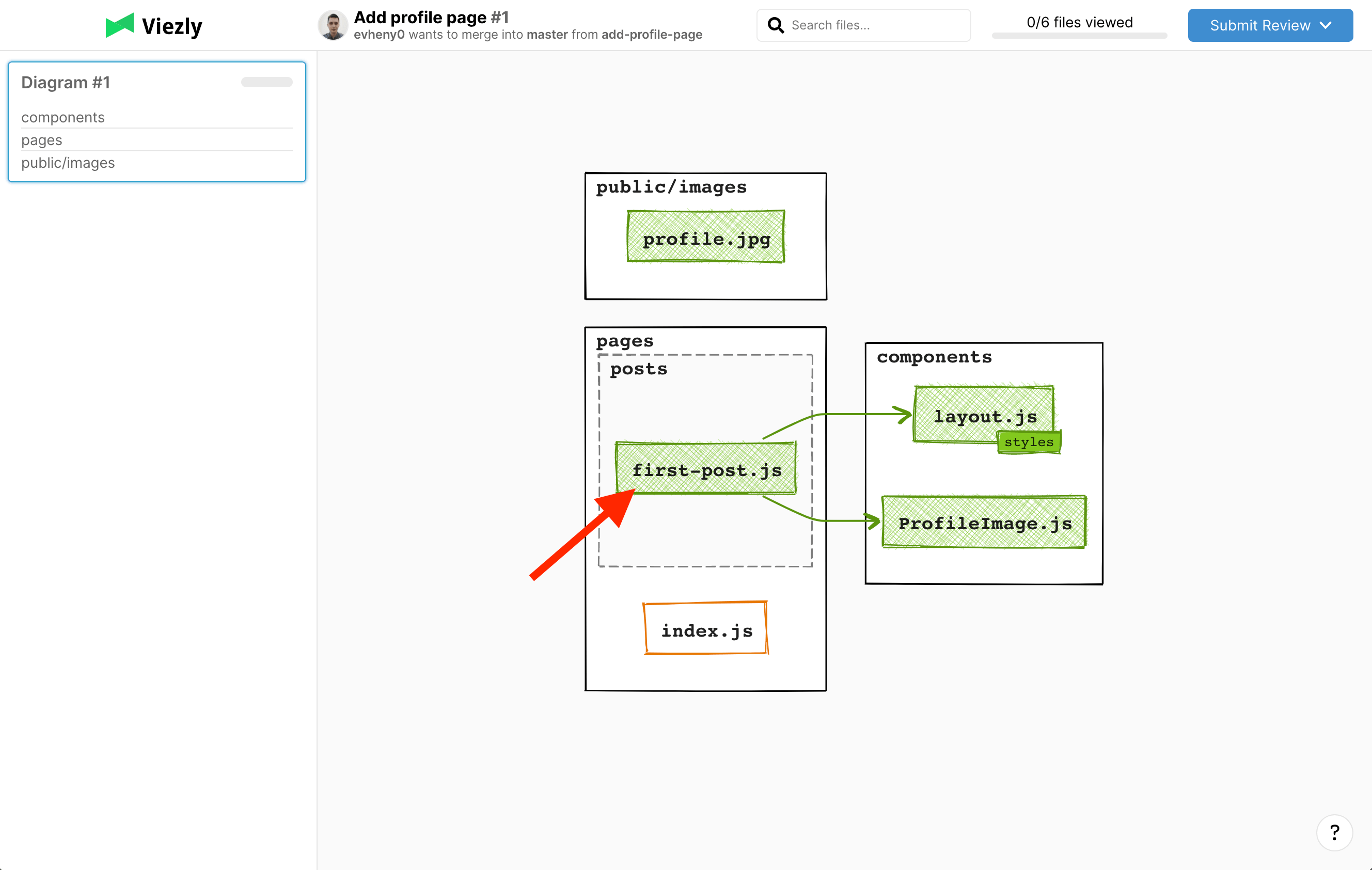Click the styles badge on layout.js
This screenshot has width=1372, height=870.
[x=1029, y=442]
